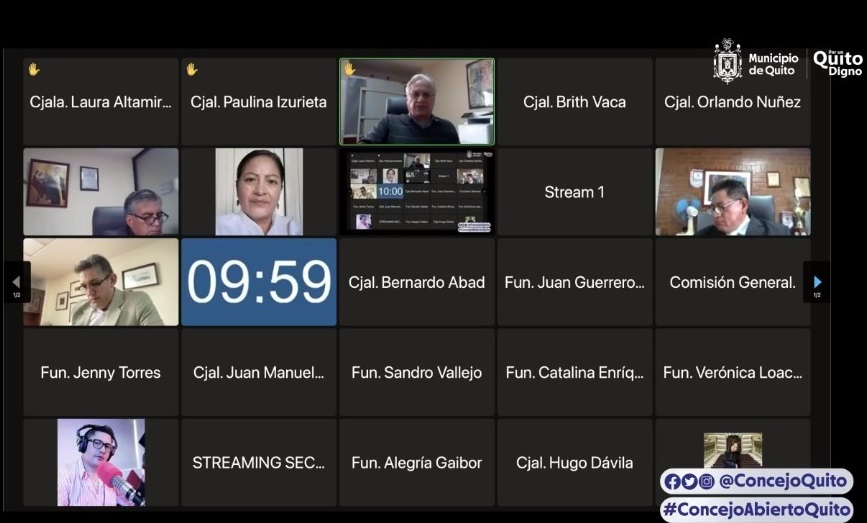
Task: Select the Comisión General tile
Action: tap(733, 282)
